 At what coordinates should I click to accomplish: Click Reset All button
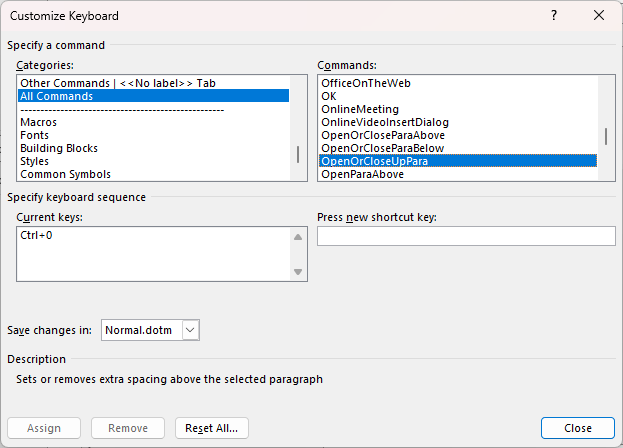point(211,428)
